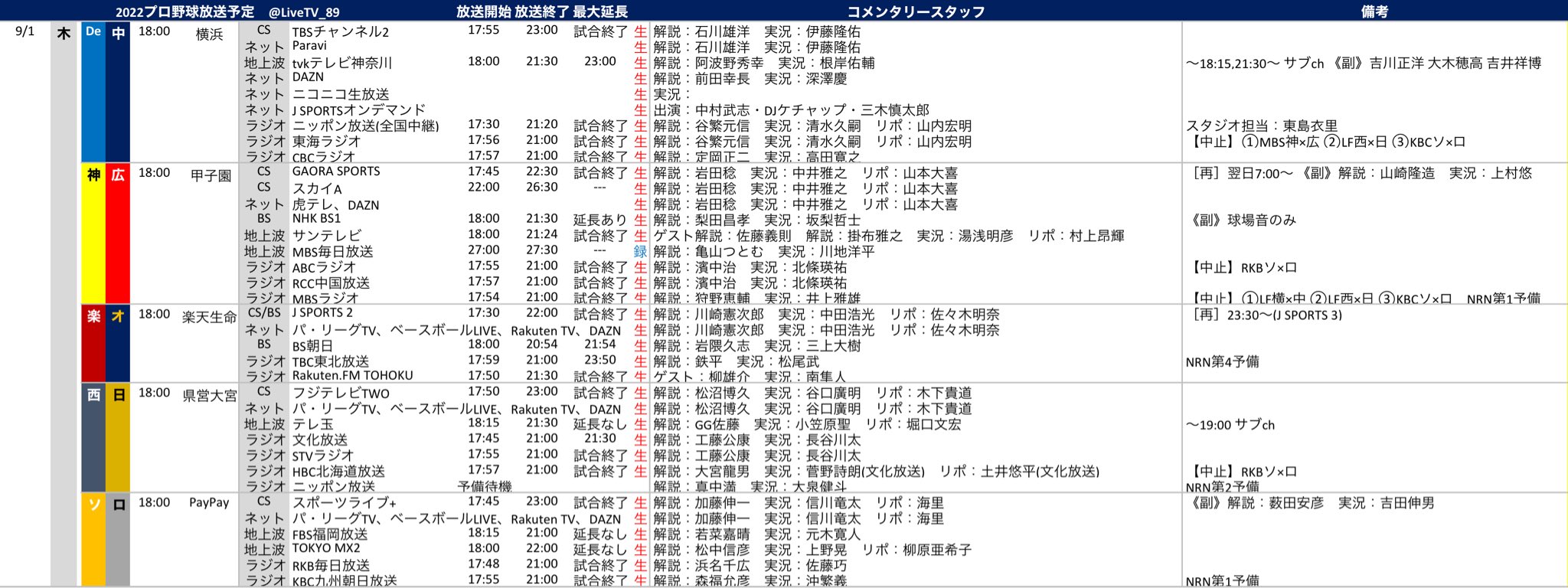
Task: Click the J SPORTS 2 row
Action: click(x=322, y=313)
